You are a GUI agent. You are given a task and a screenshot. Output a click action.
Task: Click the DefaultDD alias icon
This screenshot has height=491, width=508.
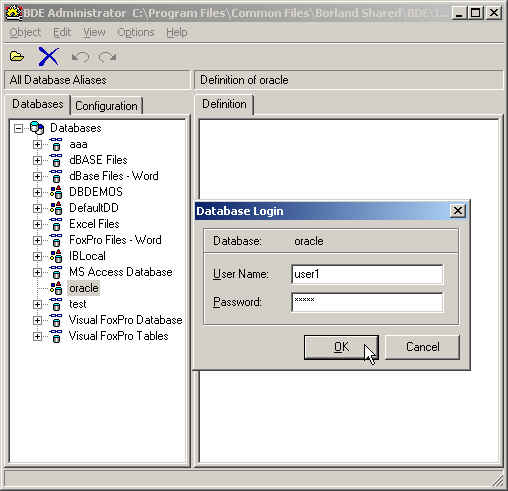(56, 208)
